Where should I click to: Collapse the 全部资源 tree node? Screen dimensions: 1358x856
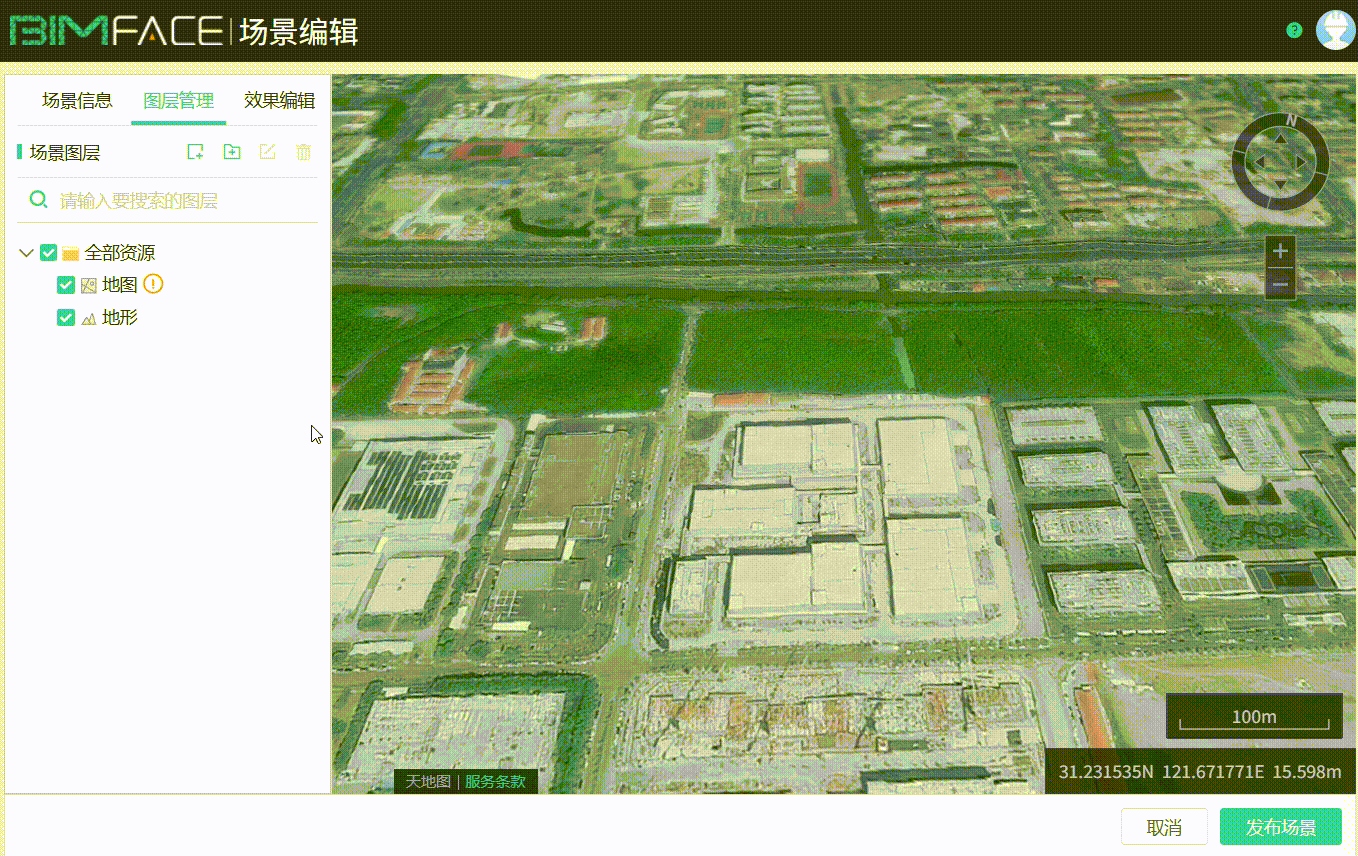click(x=27, y=253)
